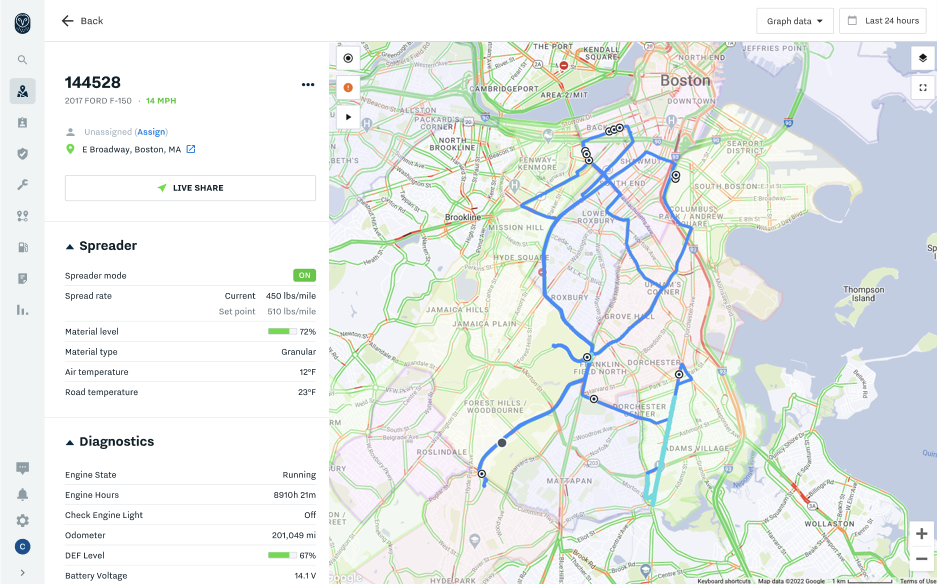Zoom in with the map plus control
The image size is (937, 584).
(921, 534)
